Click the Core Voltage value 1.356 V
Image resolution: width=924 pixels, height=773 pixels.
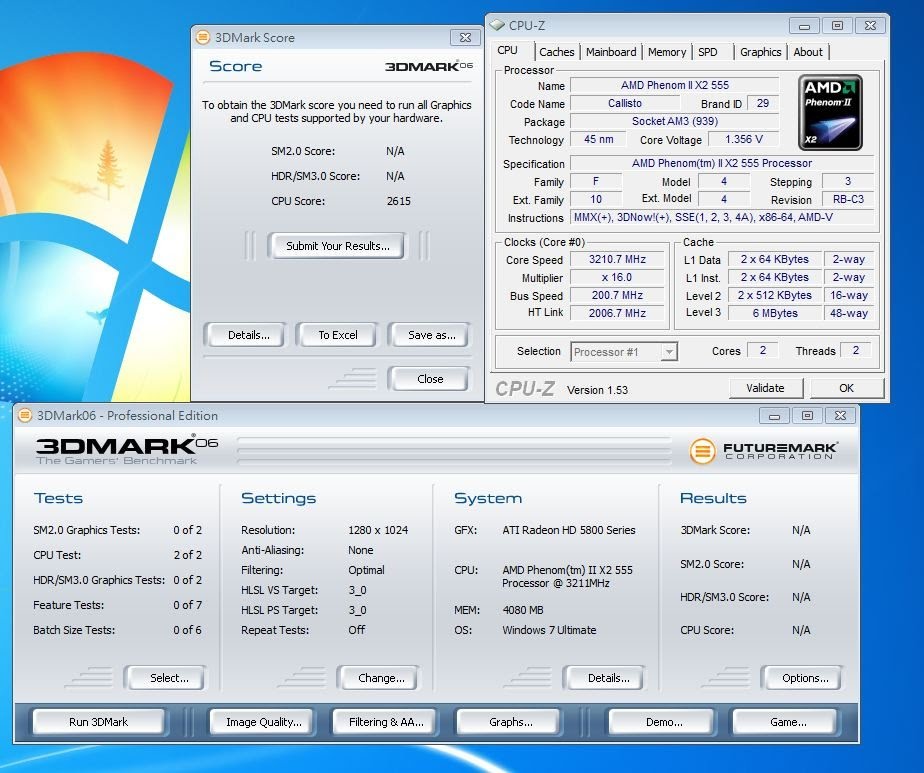click(x=743, y=139)
